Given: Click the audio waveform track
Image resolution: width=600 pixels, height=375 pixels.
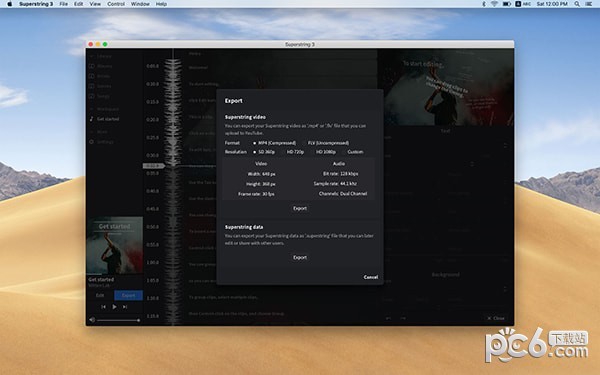Looking at the screenshot, I should (x=173, y=188).
